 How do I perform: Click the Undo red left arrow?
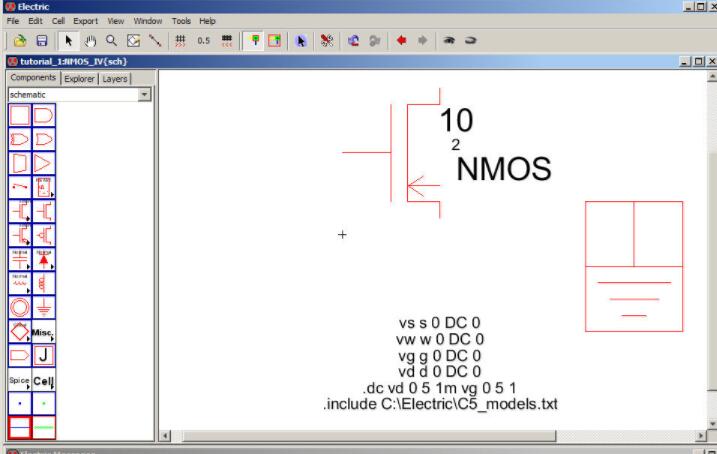(402, 41)
